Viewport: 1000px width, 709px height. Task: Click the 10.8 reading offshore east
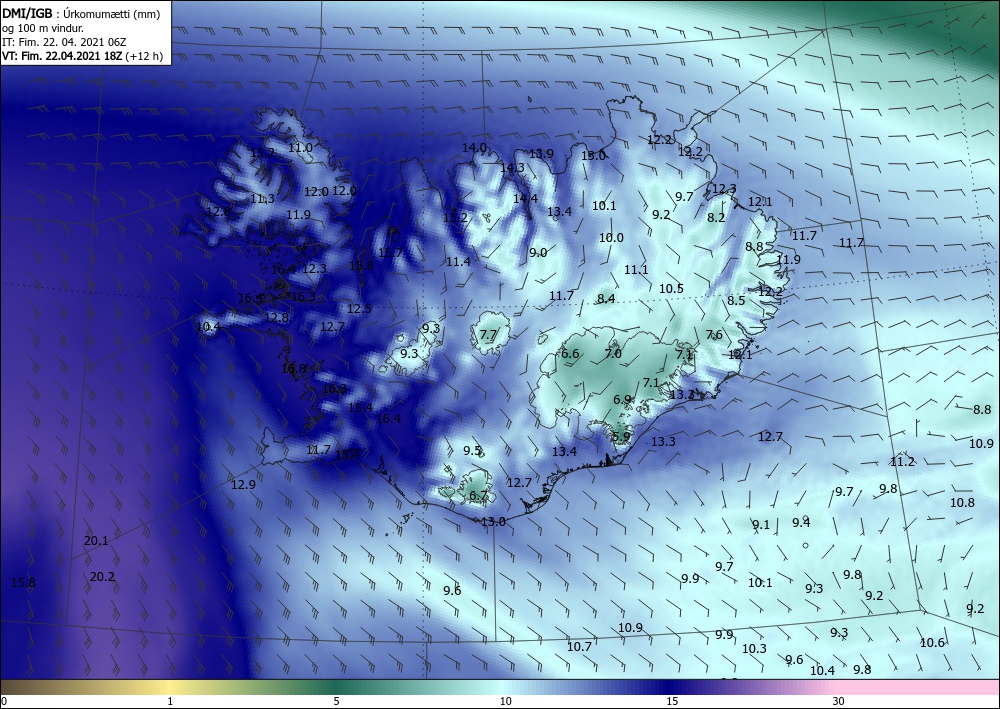[962, 503]
